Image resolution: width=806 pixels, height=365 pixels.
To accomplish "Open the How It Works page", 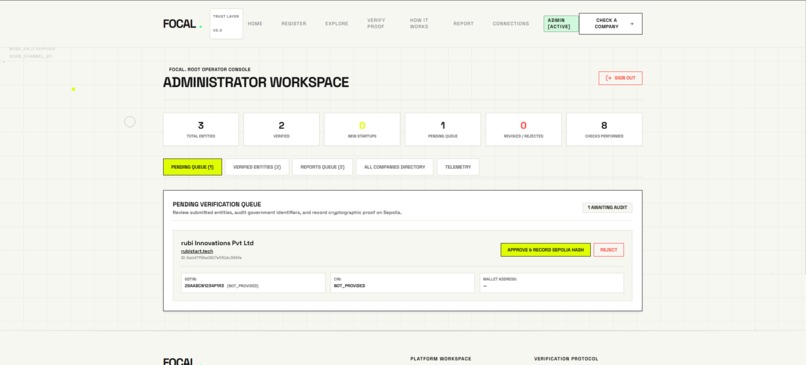I will [419, 24].
